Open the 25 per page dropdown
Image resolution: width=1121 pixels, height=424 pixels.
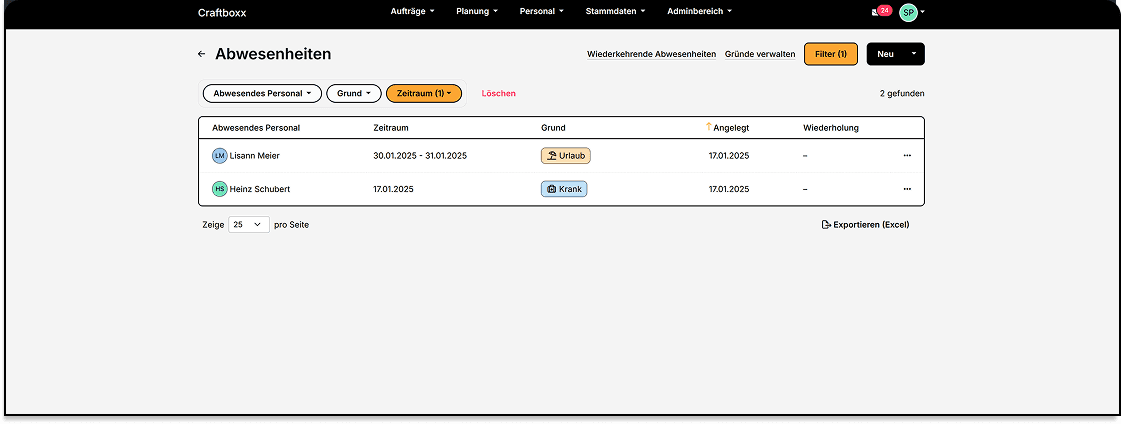click(x=249, y=225)
